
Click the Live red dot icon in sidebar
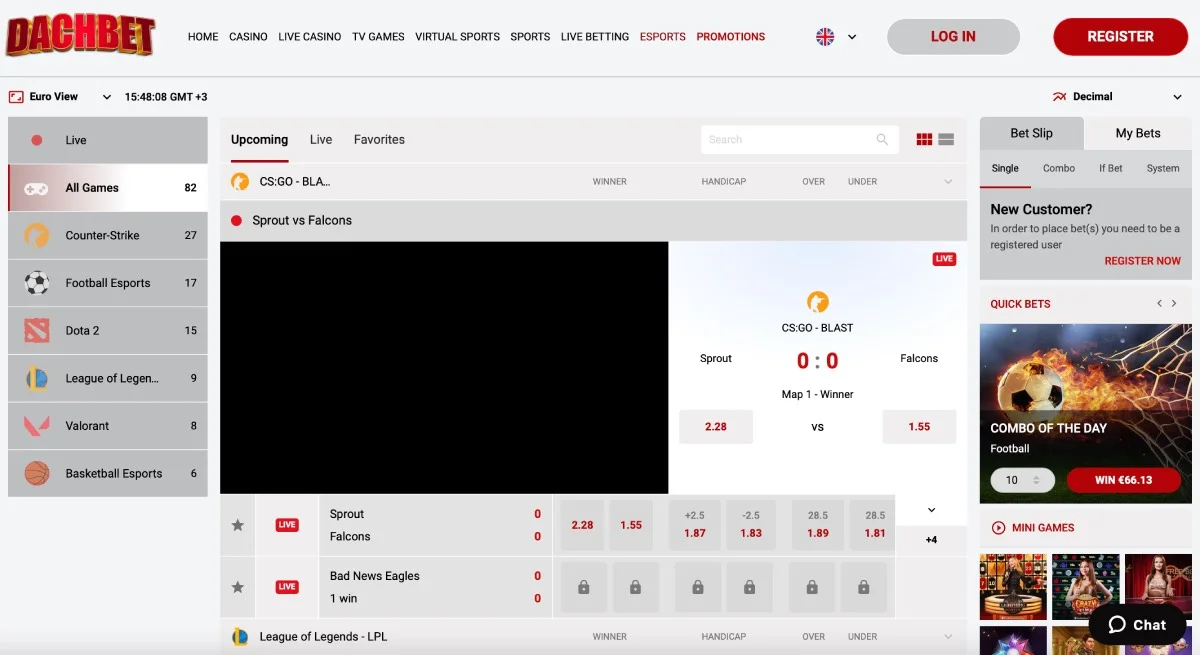37,140
